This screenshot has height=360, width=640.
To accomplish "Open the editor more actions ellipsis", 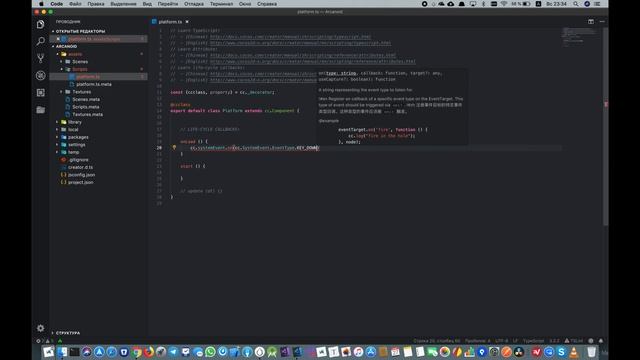I will tap(602, 22).
